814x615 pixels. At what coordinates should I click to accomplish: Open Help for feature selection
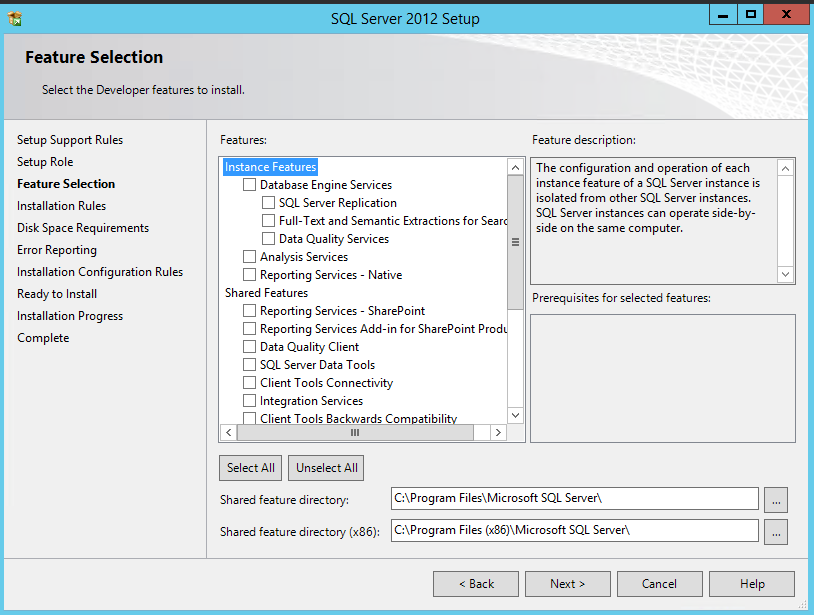pos(752,584)
